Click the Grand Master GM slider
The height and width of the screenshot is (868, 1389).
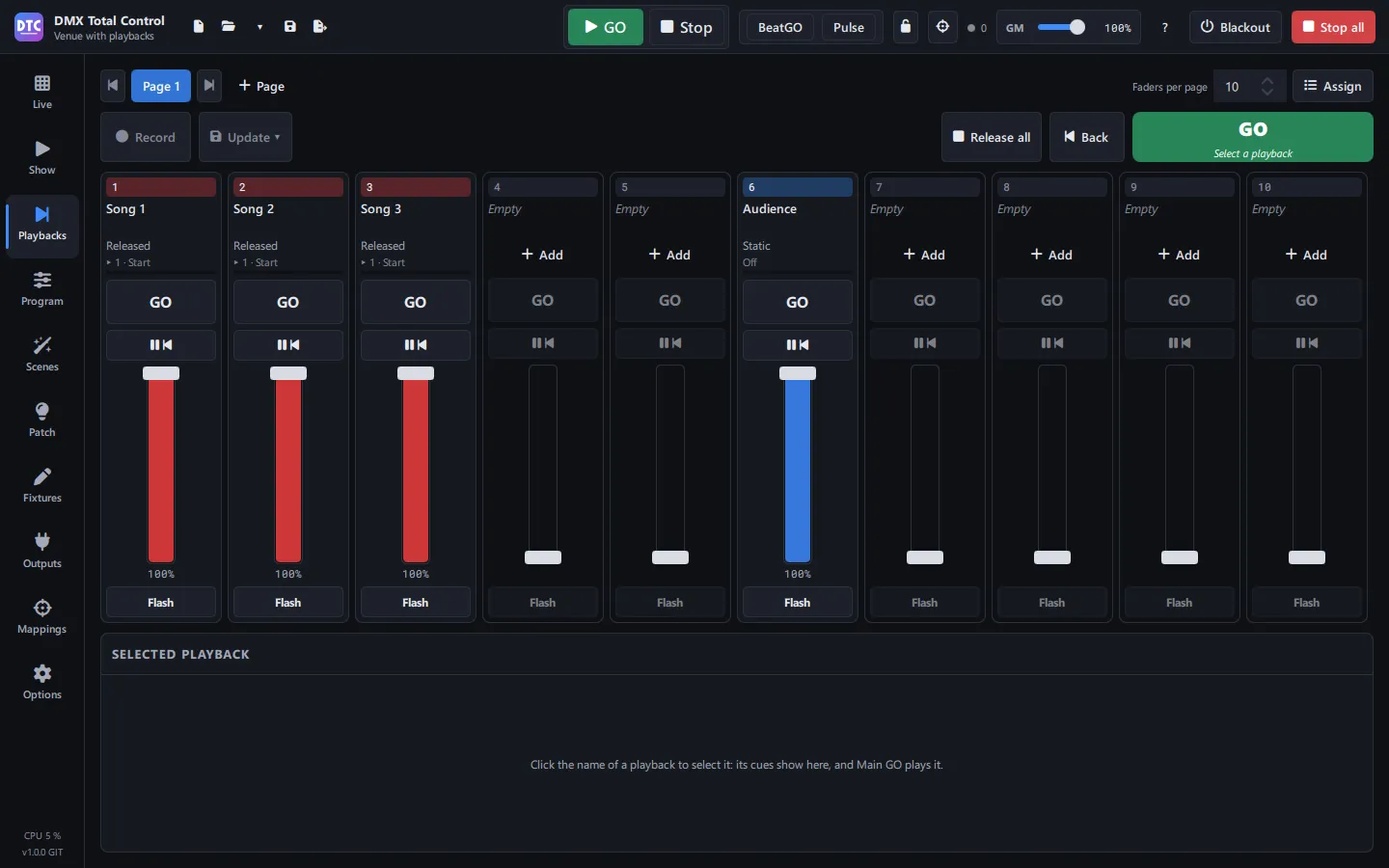pos(1061,27)
